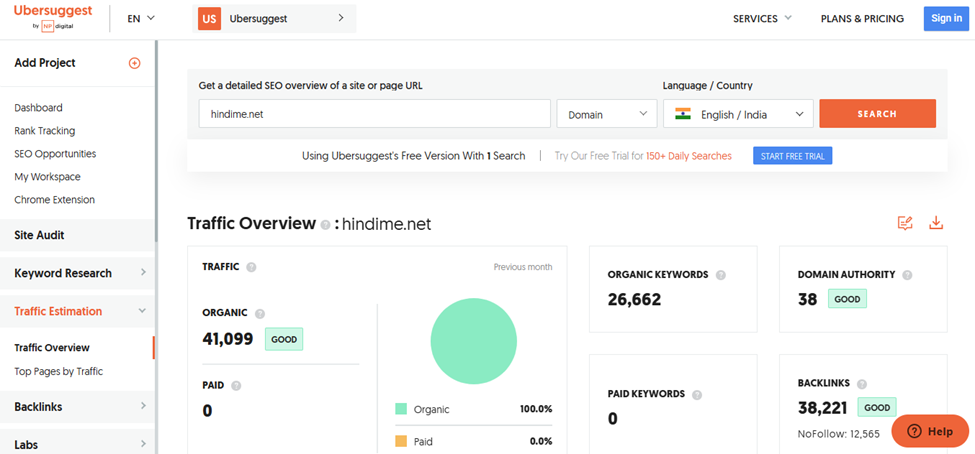
Task: Open Rank Tracking in the sidebar
Action: 45,131
